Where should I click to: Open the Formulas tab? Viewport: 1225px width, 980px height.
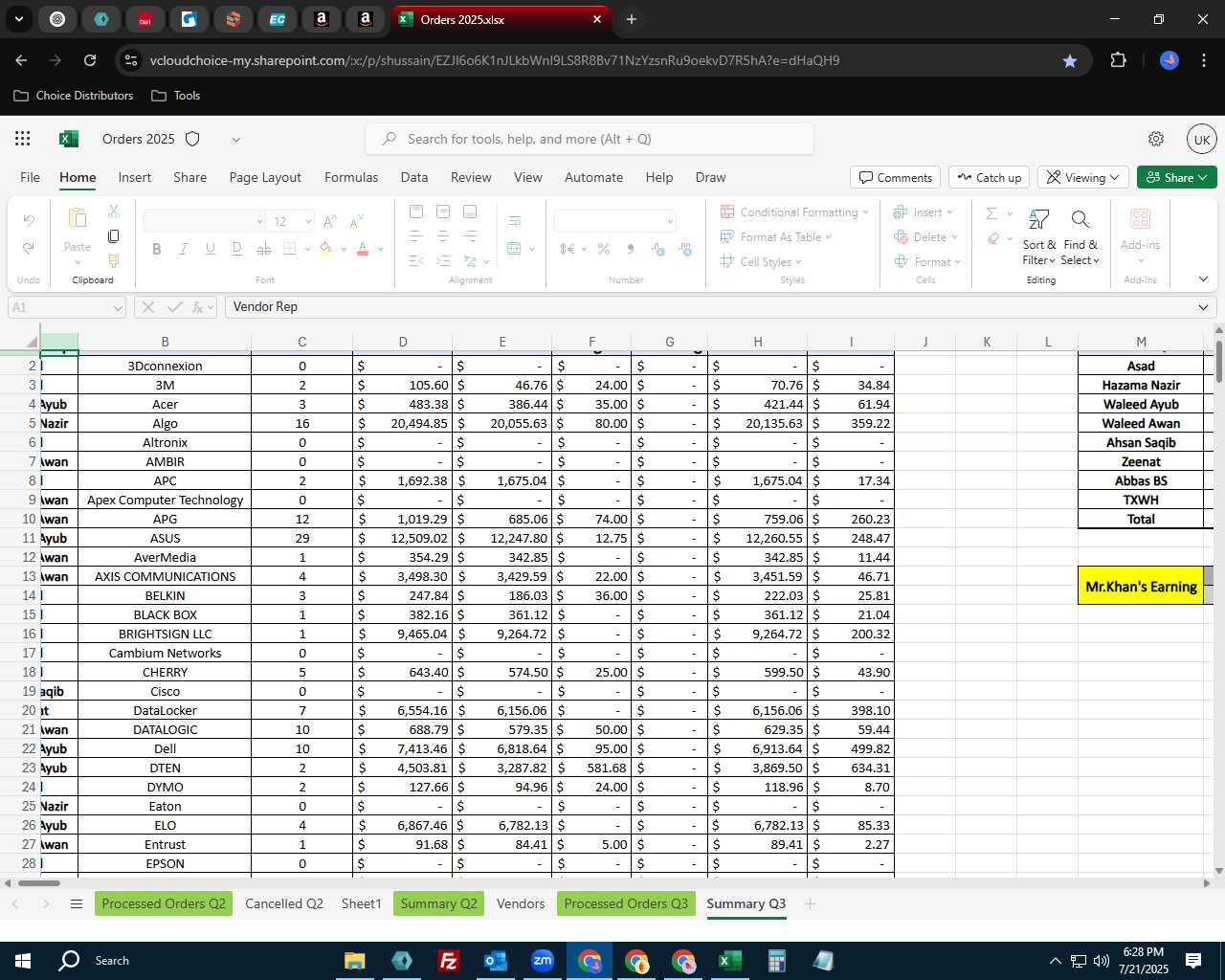(x=351, y=177)
